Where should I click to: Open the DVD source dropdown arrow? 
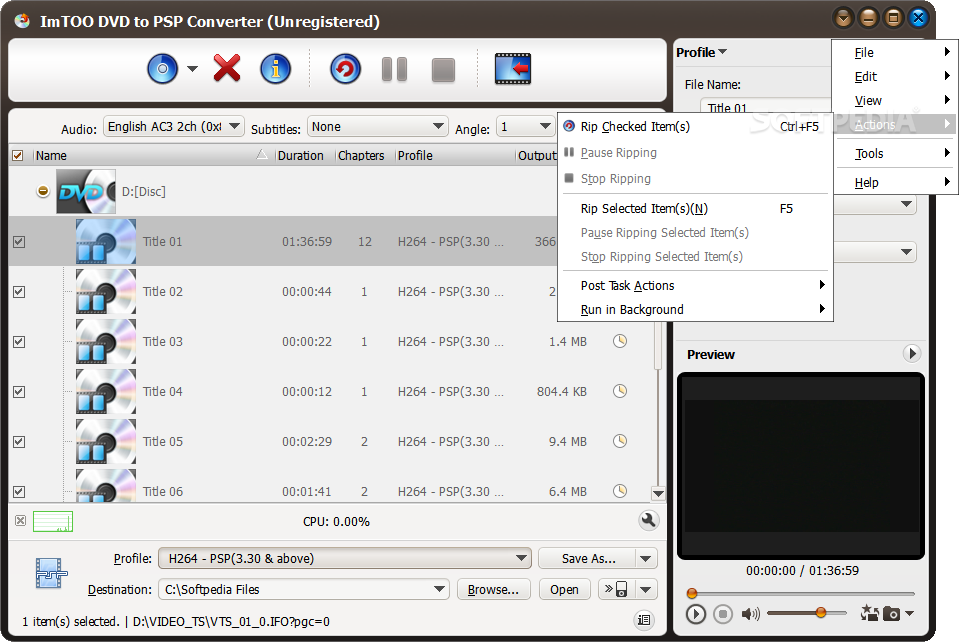coord(192,68)
